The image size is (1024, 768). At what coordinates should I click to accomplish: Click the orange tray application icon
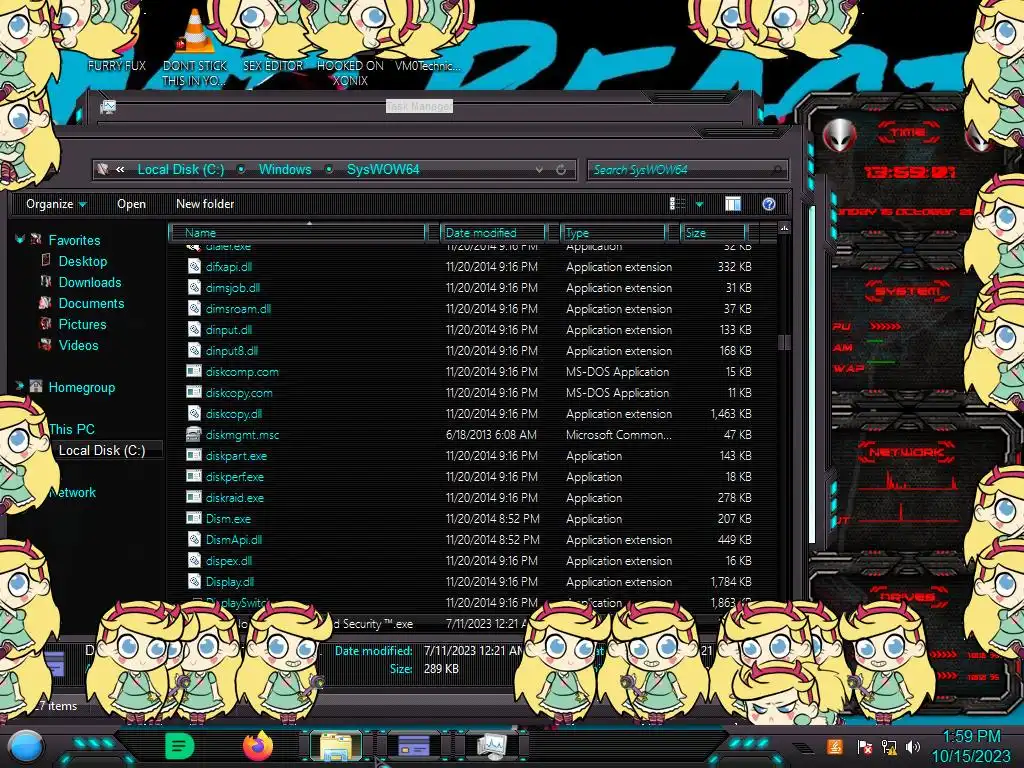[x=835, y=746]
